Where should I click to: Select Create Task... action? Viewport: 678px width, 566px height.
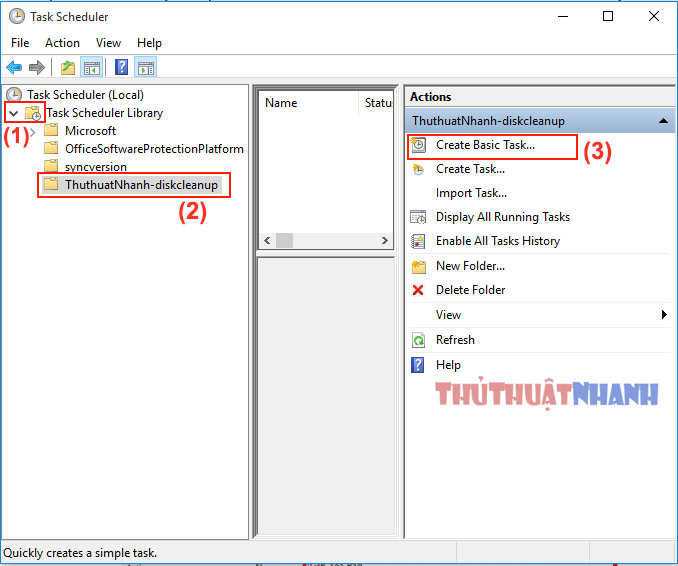(470, 169)
